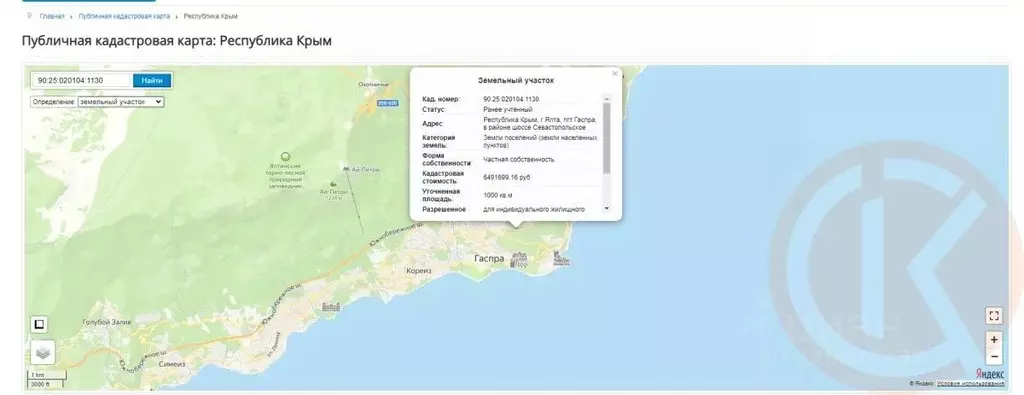Screen dimensions: 1024x395
Task: Open the map layers switcher icon
Action: 42,353
